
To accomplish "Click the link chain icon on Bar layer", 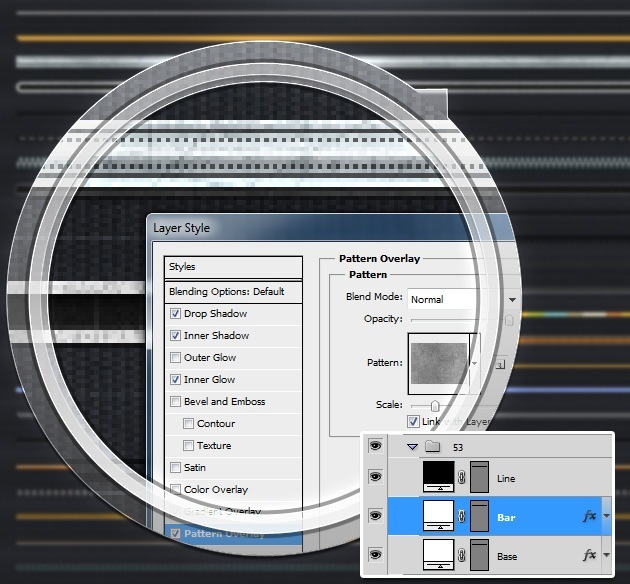I will [462, 516].
